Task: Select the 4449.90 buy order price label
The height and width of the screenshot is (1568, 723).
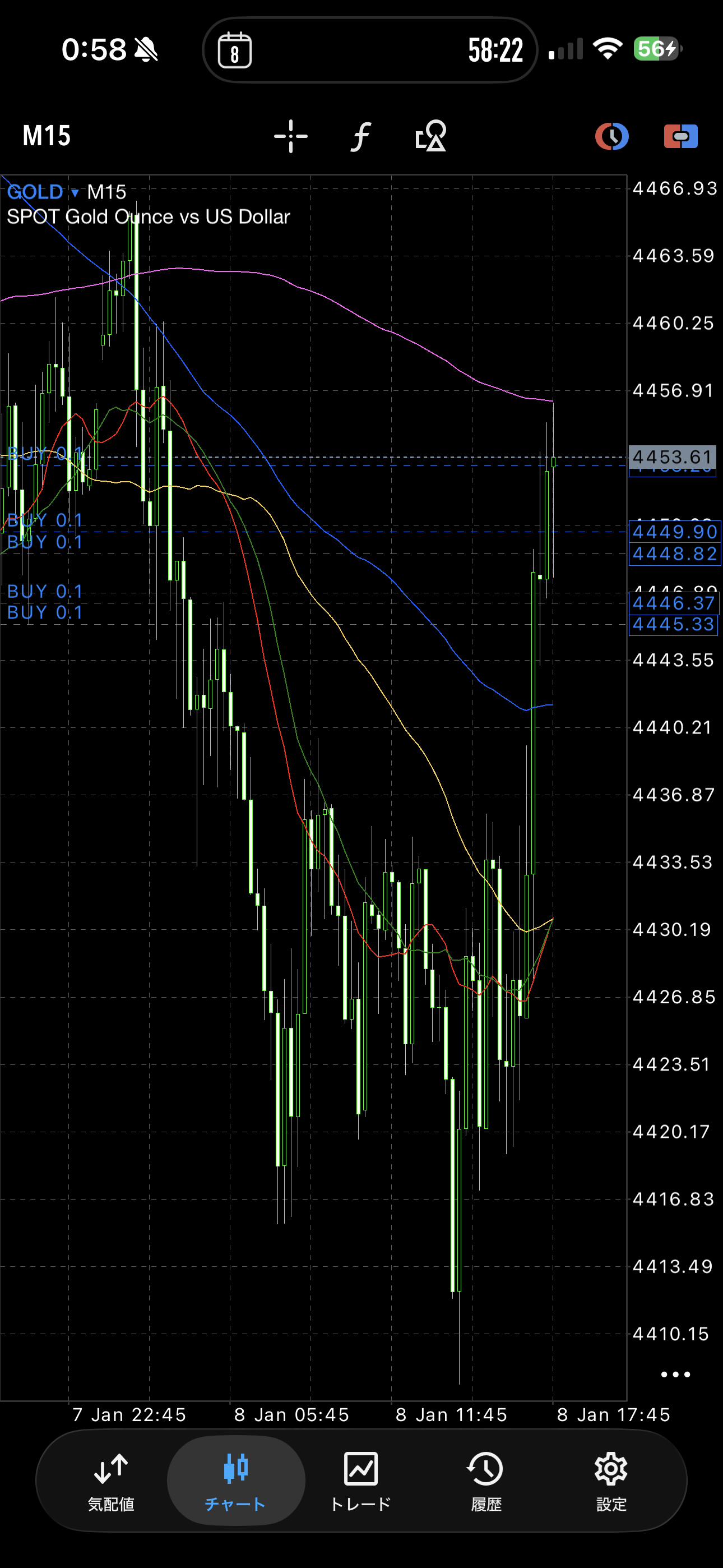Action: click(x=674, y=532)
